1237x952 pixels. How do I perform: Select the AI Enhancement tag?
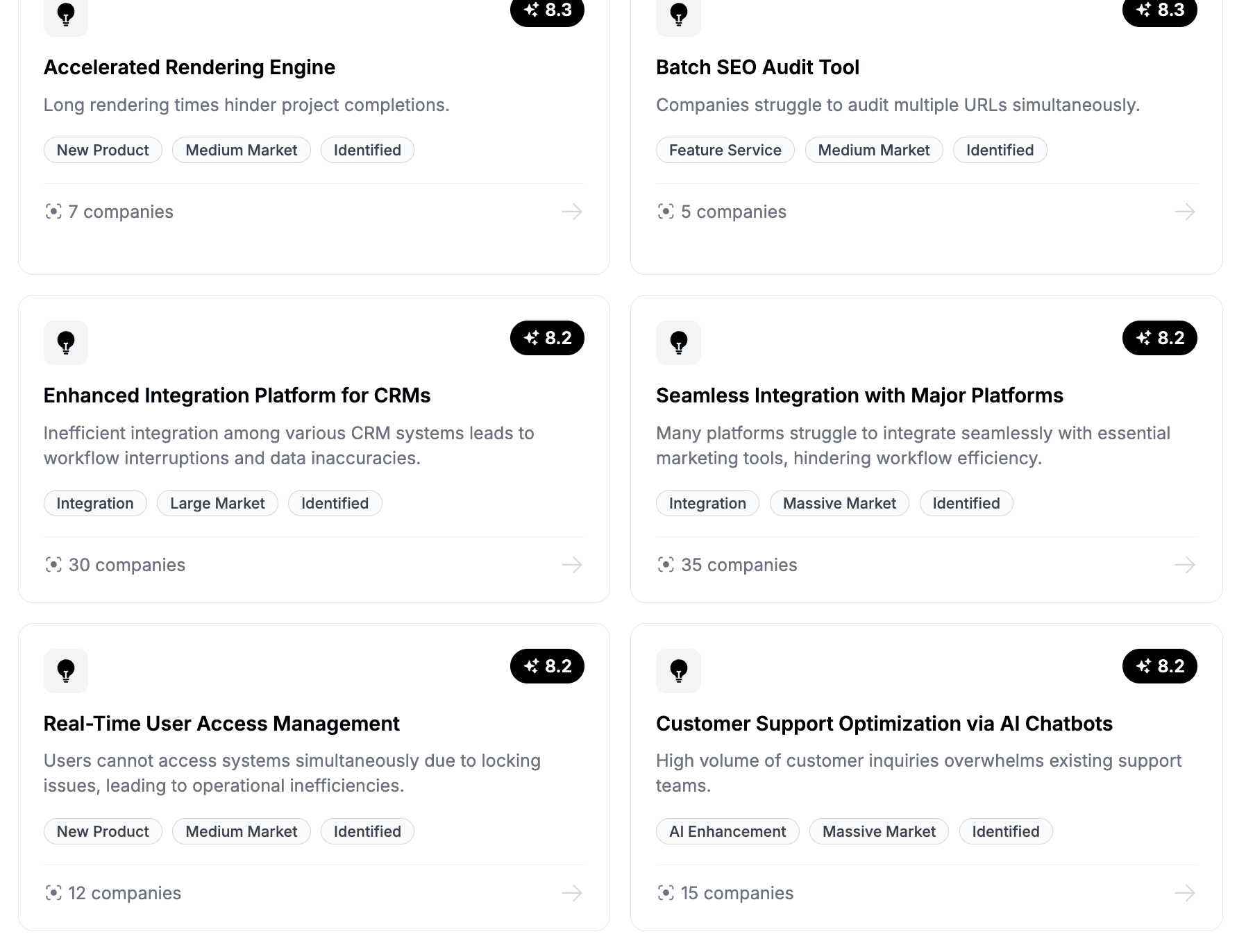coord(727,831)
